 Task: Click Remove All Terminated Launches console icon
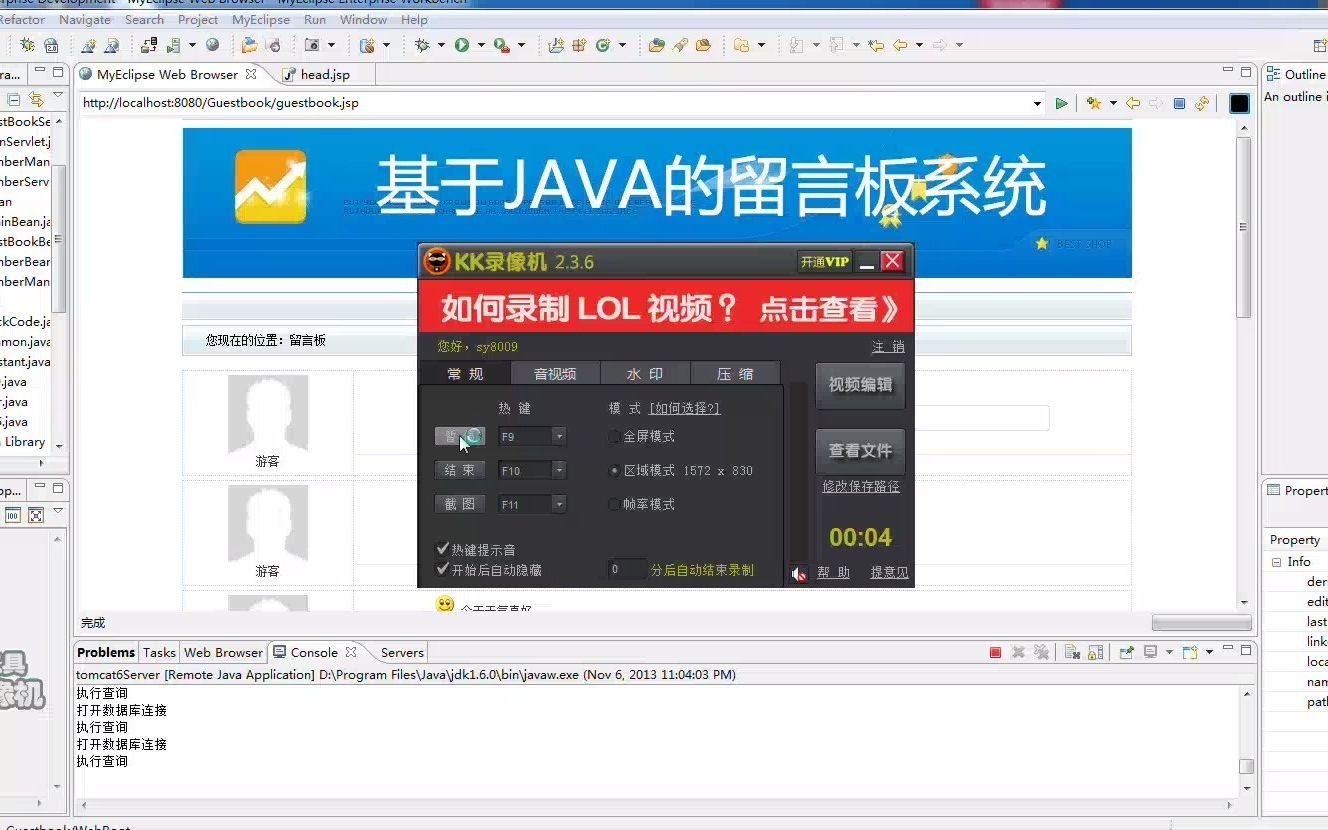click(1041, 652)
